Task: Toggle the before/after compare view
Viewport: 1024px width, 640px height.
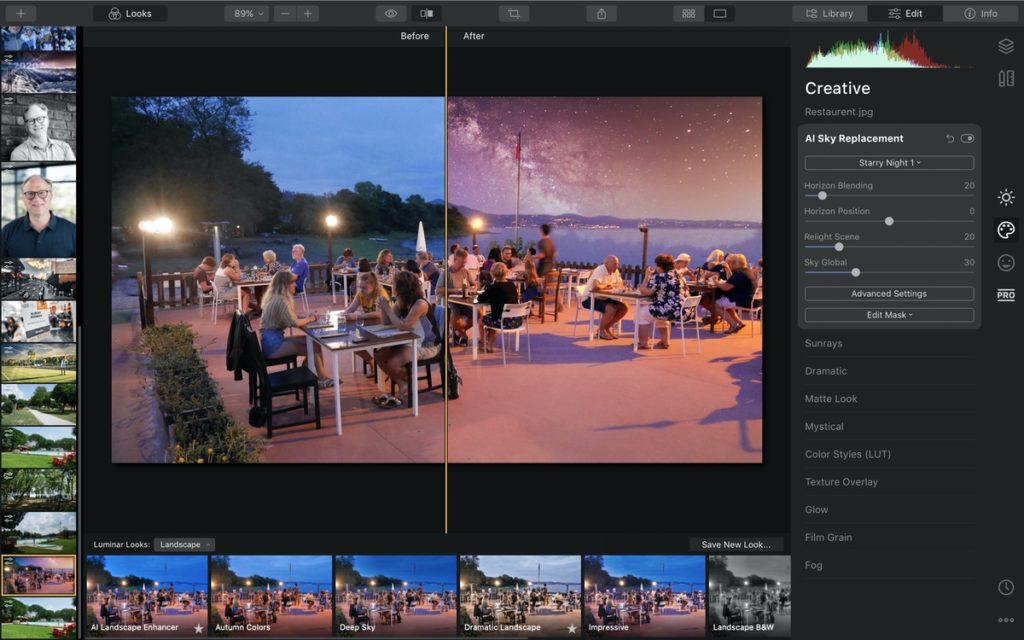Action: coord(426,13)
